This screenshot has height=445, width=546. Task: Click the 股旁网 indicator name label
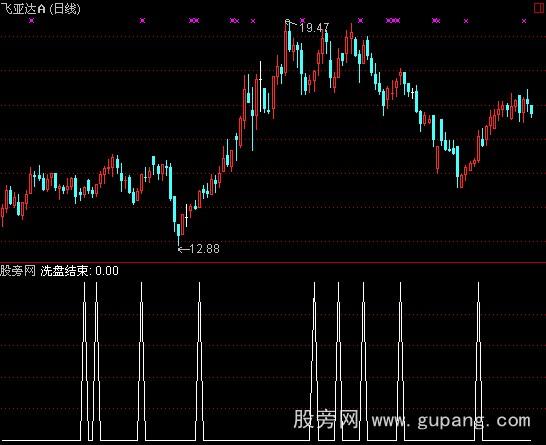(x=18, y=271)
